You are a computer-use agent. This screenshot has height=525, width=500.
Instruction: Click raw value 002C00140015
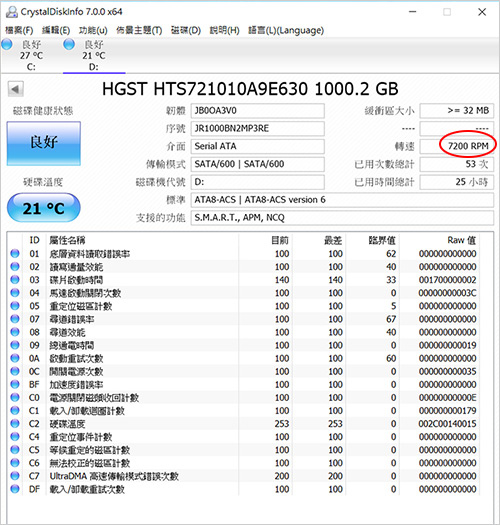click(447, 424)
